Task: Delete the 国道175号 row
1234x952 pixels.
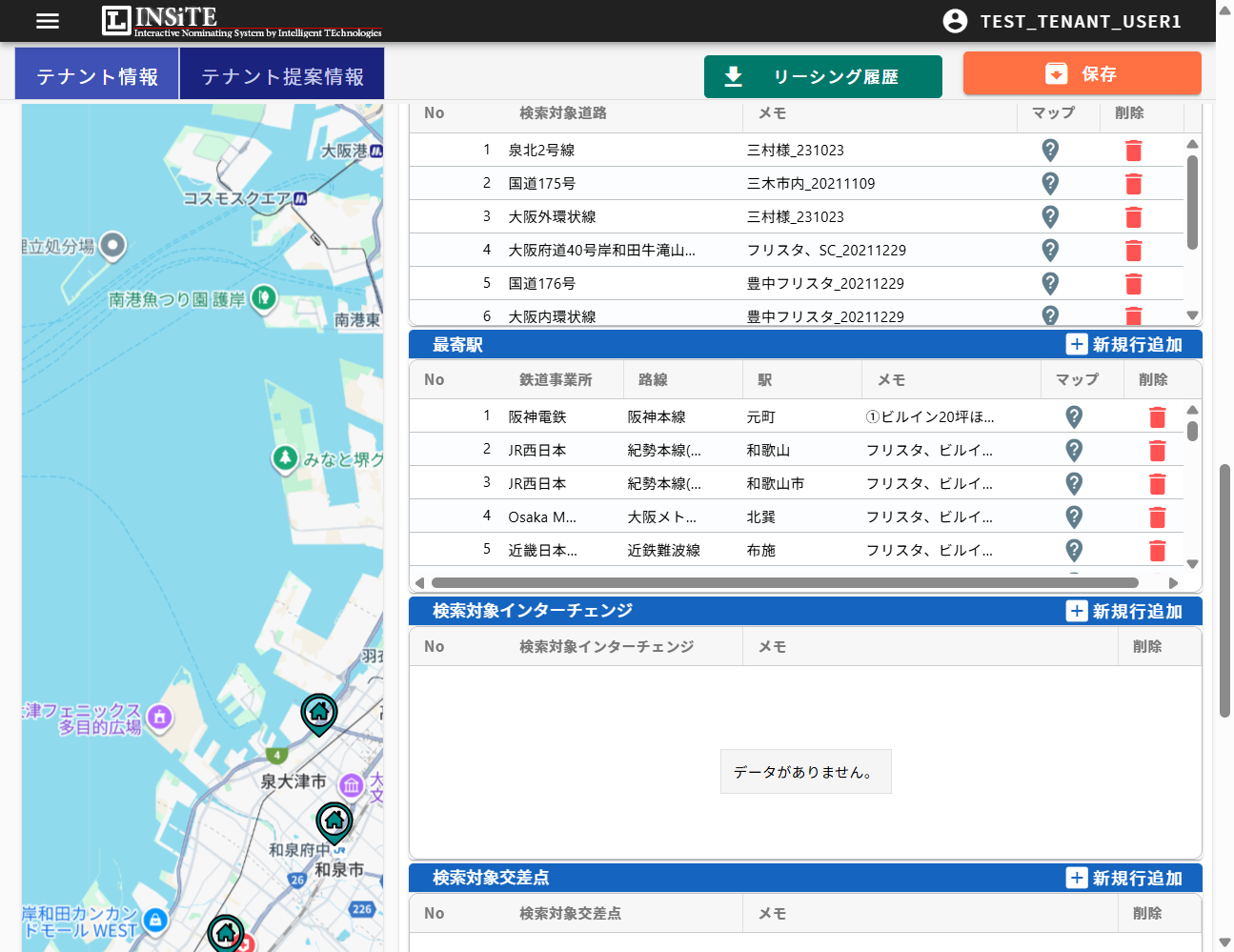Action: [x=1133, y=183]
